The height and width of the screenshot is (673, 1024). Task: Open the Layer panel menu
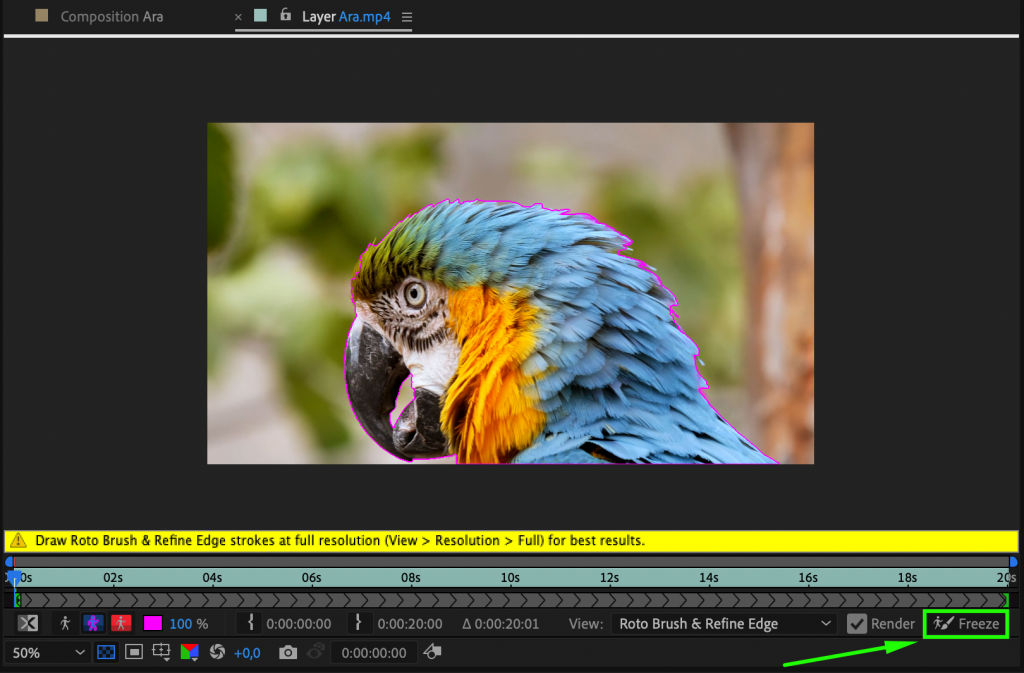pyautogui.click(x=409, y=16)
